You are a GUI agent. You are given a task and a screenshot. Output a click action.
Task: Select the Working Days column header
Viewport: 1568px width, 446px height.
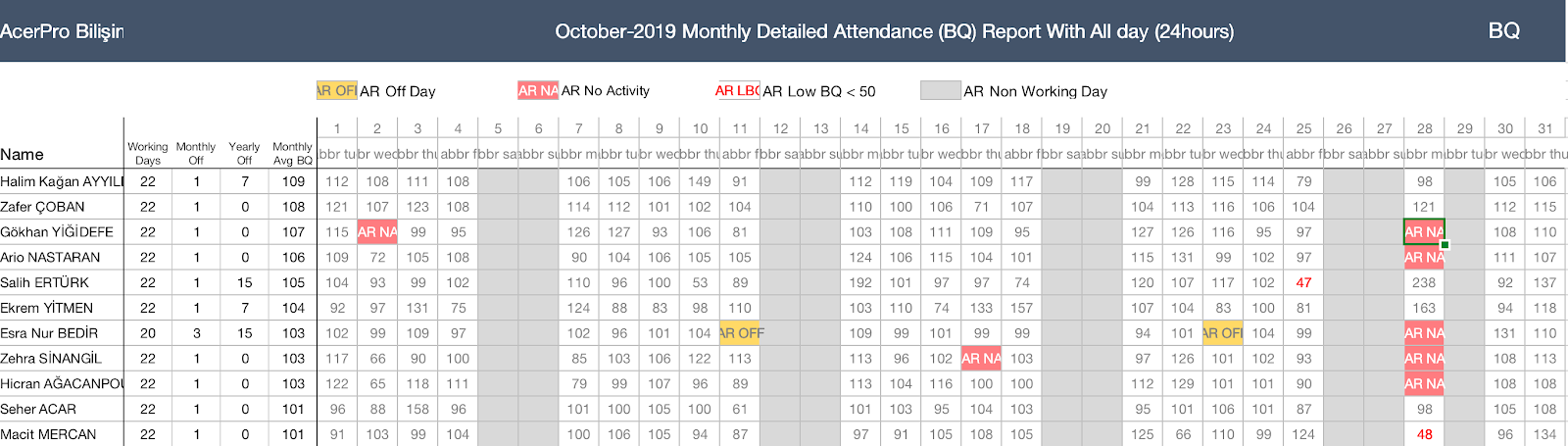click(x=148, y=153)
